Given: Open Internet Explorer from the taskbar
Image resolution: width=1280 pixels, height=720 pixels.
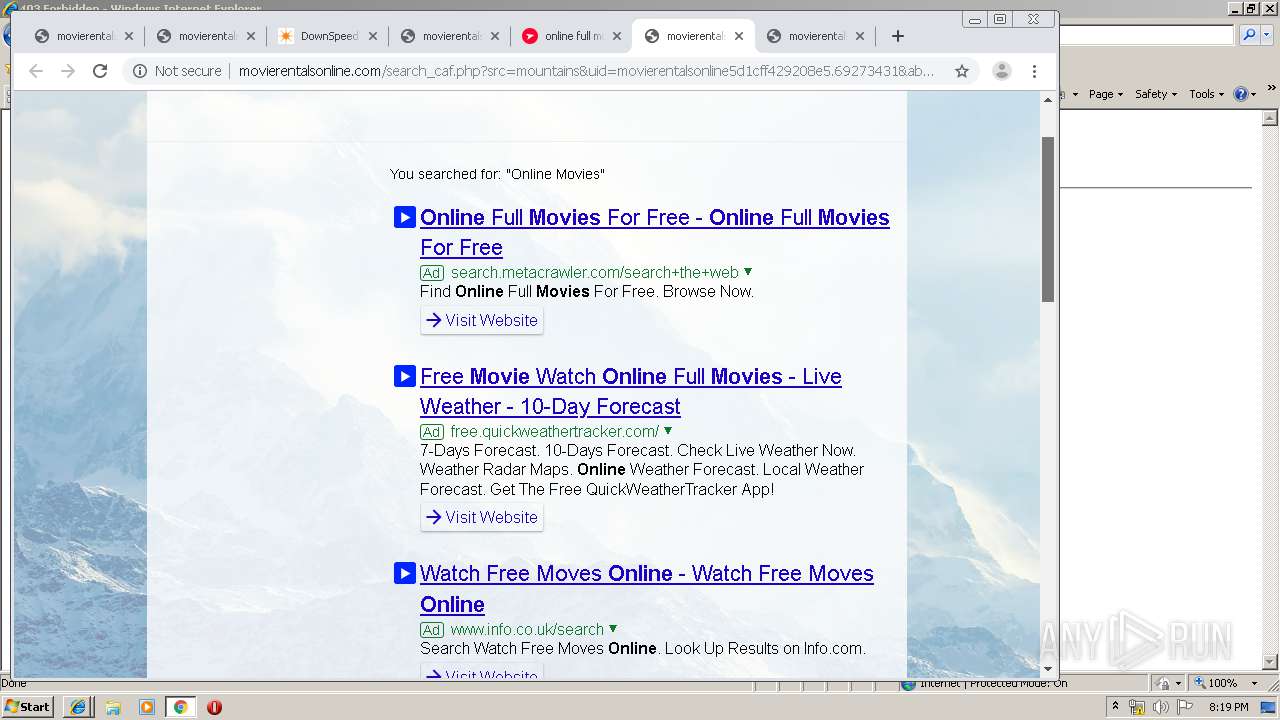Looking at the screenshot, I should (78, 706).
